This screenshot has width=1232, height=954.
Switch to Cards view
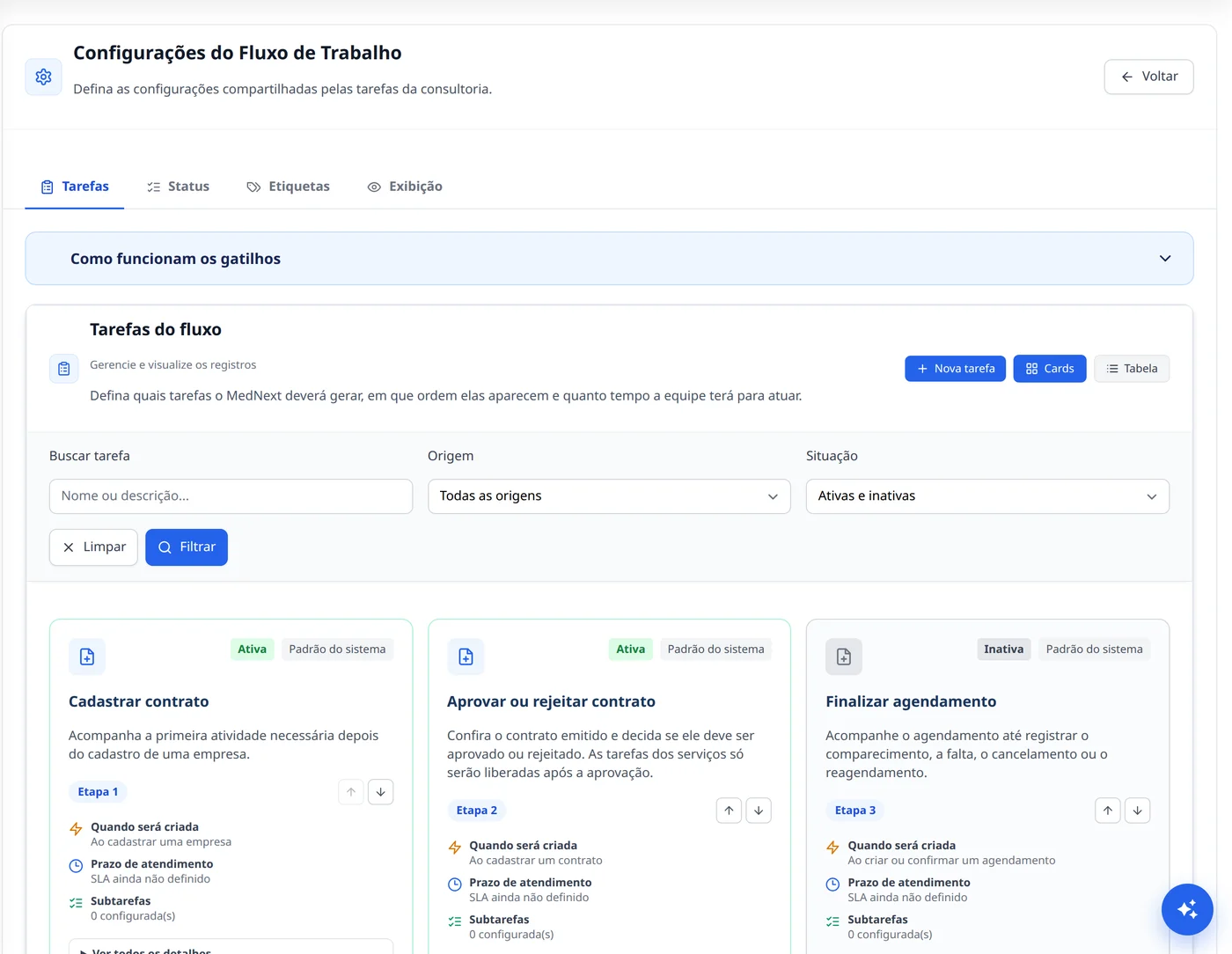click(1050, 369)
